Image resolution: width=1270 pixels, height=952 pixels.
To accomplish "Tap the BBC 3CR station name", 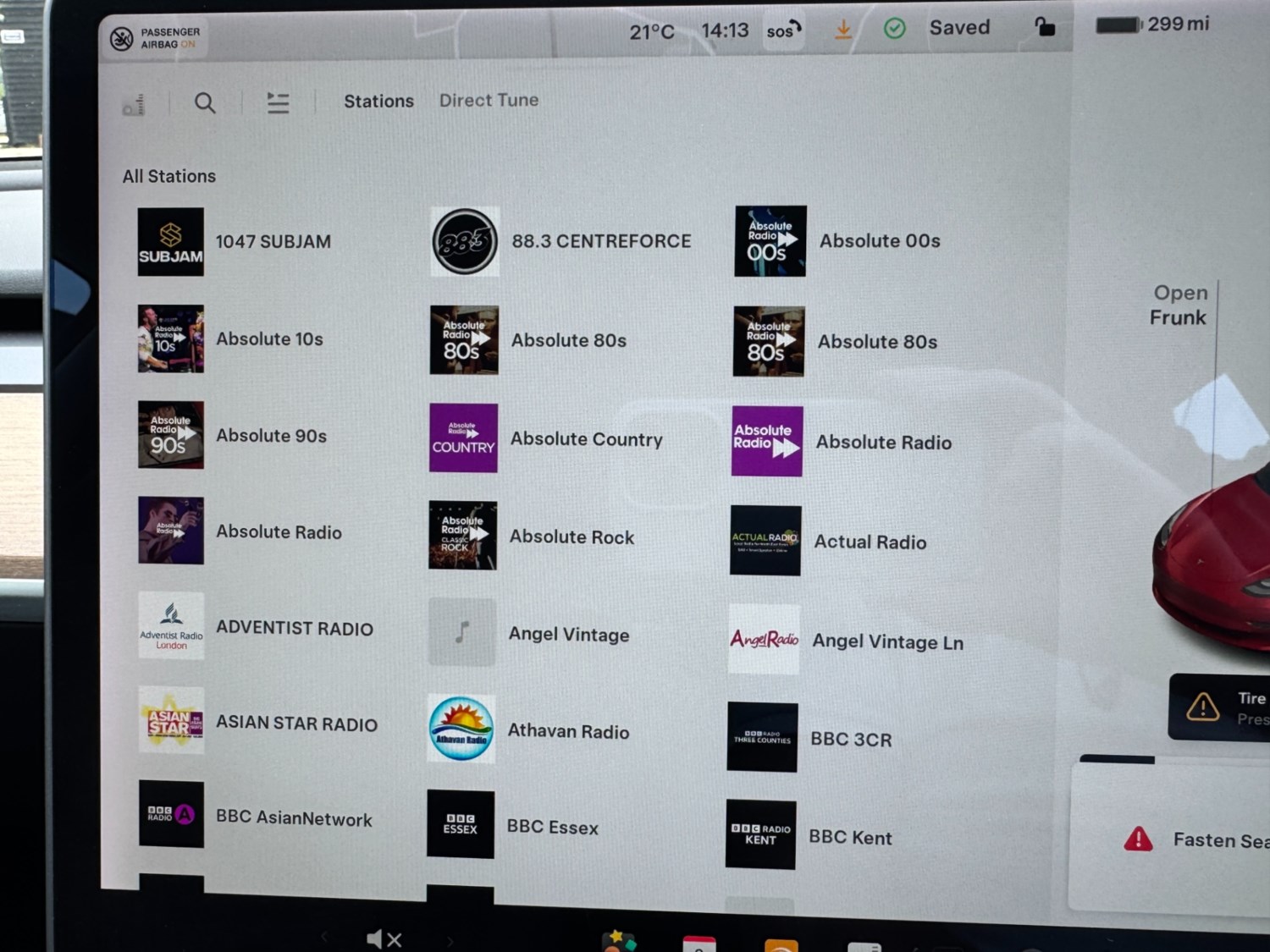I will [x=851, y=740].
